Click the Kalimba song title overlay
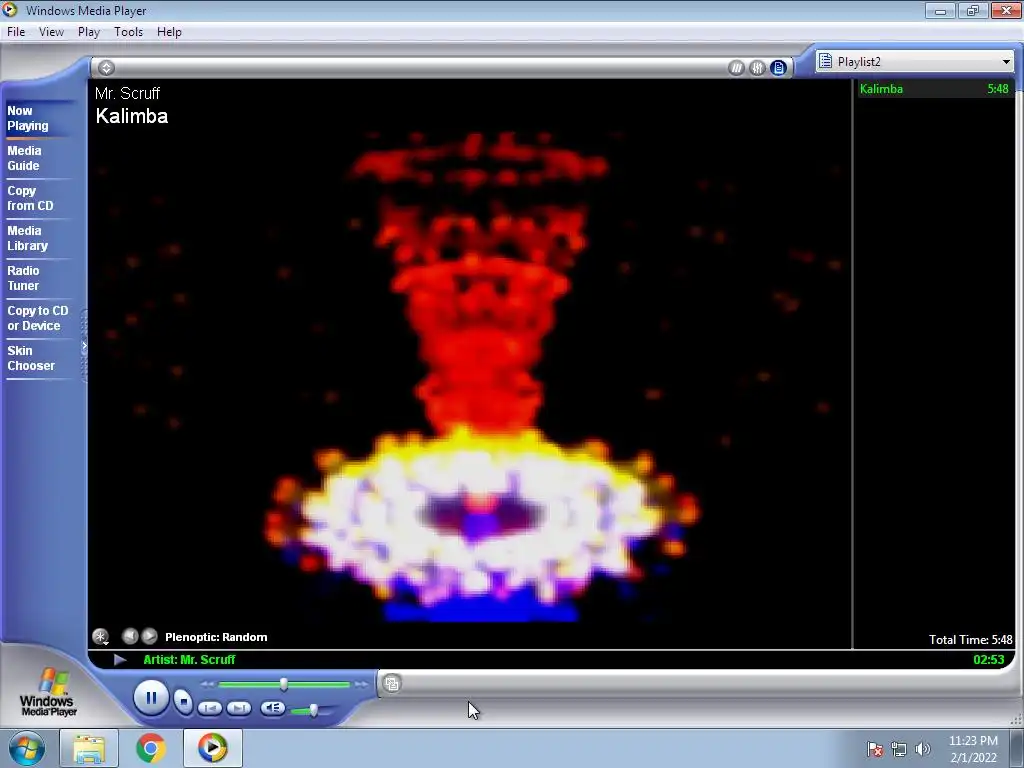The width and height of the screenshot is (1024, 768). [x=132, y=116]
